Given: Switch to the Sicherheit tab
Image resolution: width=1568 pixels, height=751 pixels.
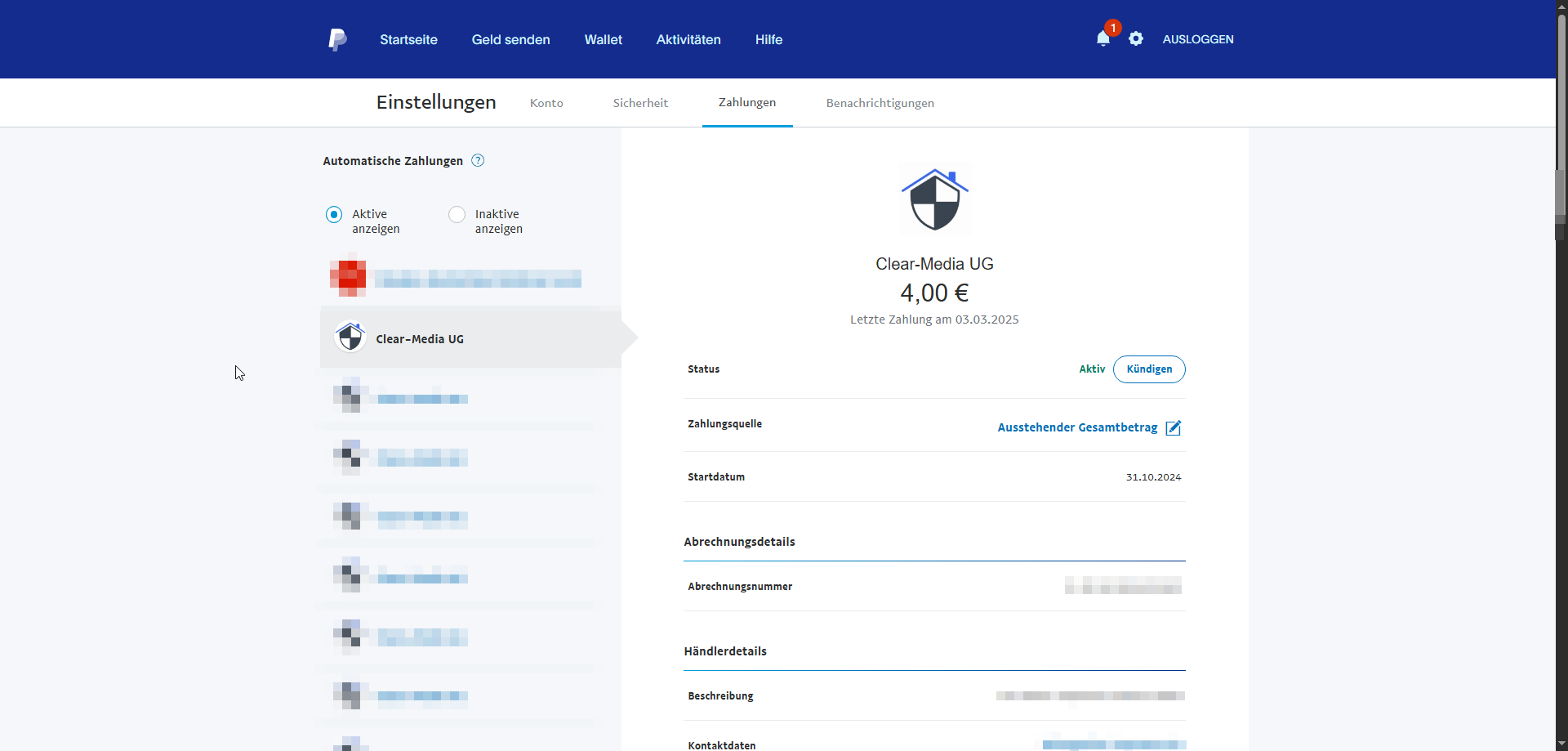Looking at the screenshot, I should tap(640, 103).
